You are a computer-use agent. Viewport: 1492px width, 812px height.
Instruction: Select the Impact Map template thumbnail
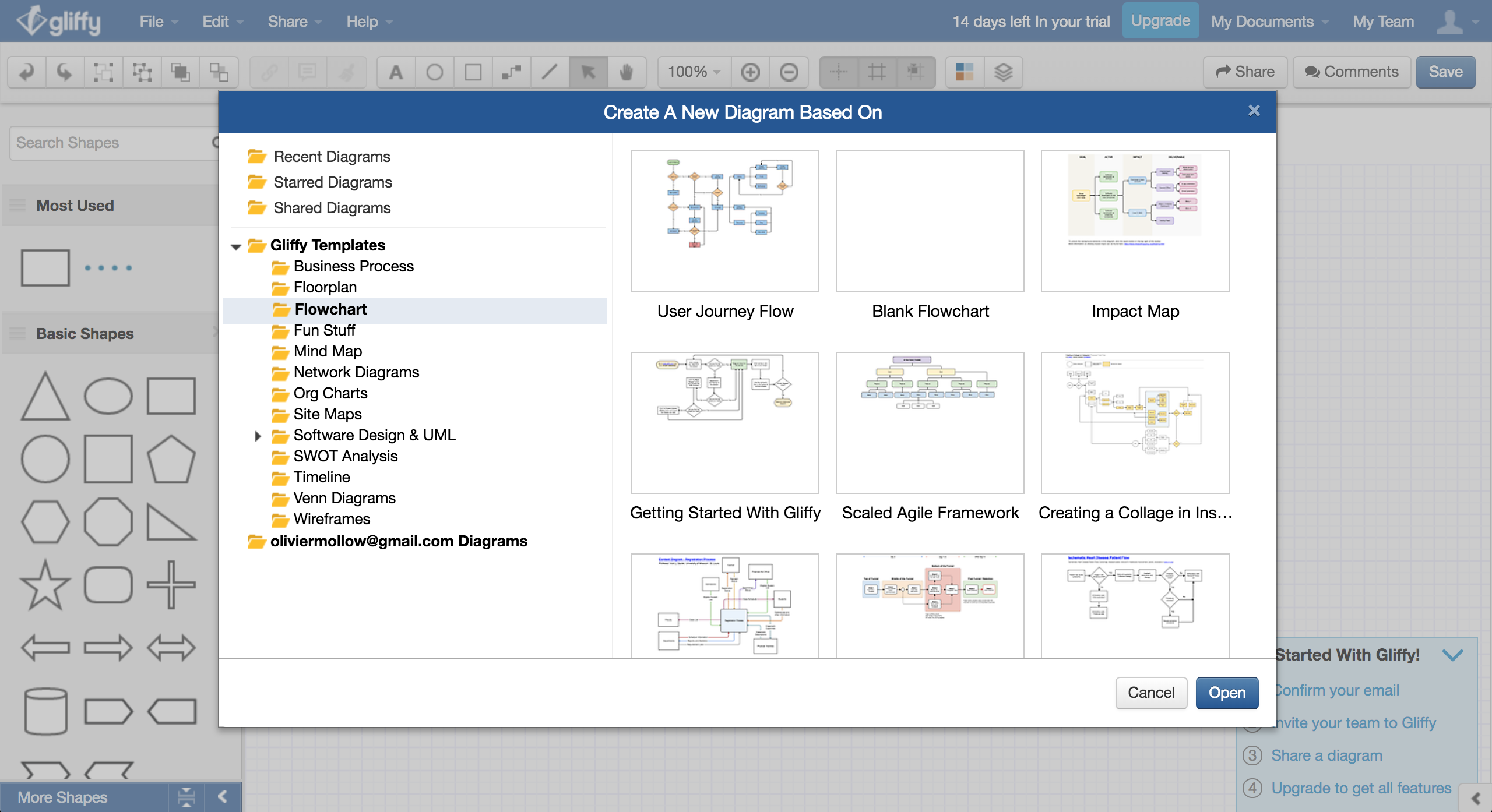click(1135, 221)
